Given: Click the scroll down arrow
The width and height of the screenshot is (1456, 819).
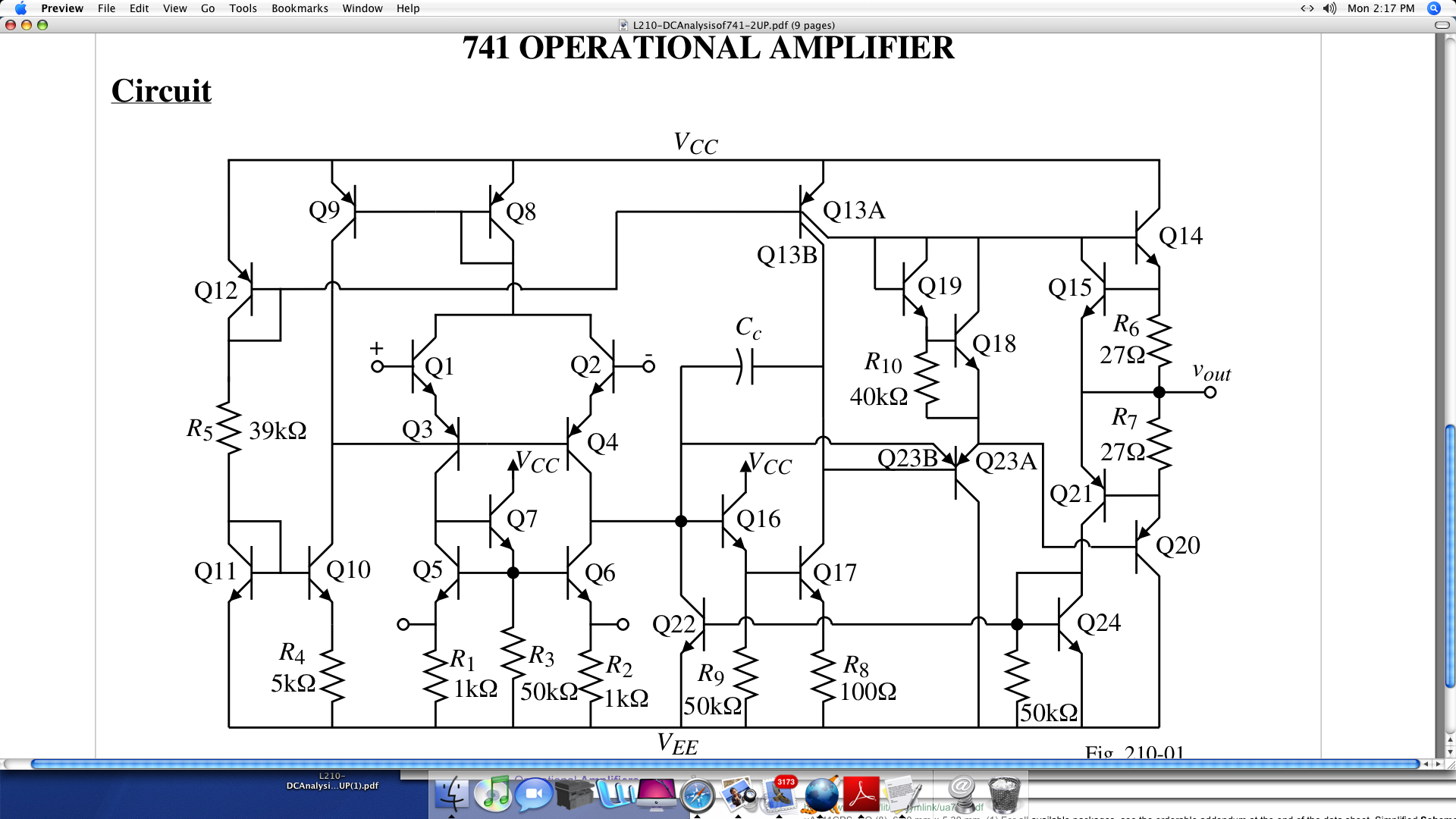Looking at the screenshot, I should 1450,752.
